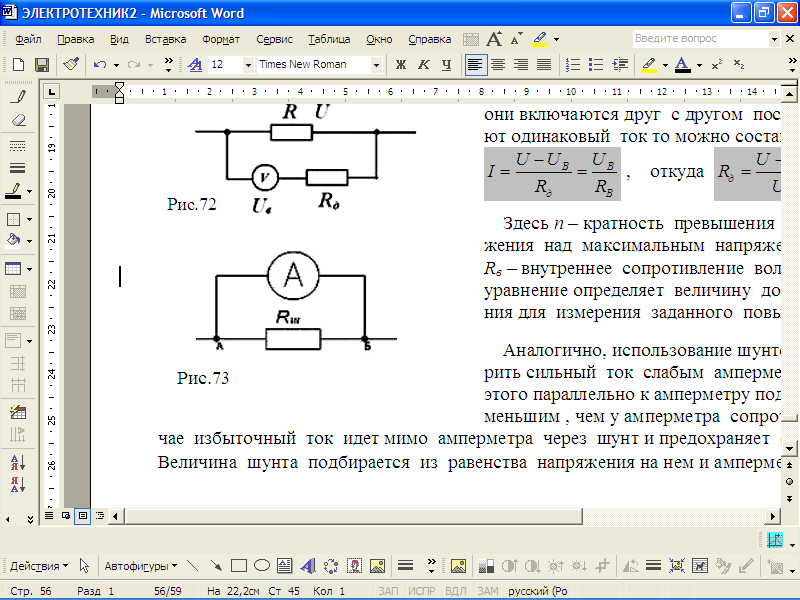Open the line style selector in Tables toolbar
The height and width of the screenshot is (600, 800).
17,146
